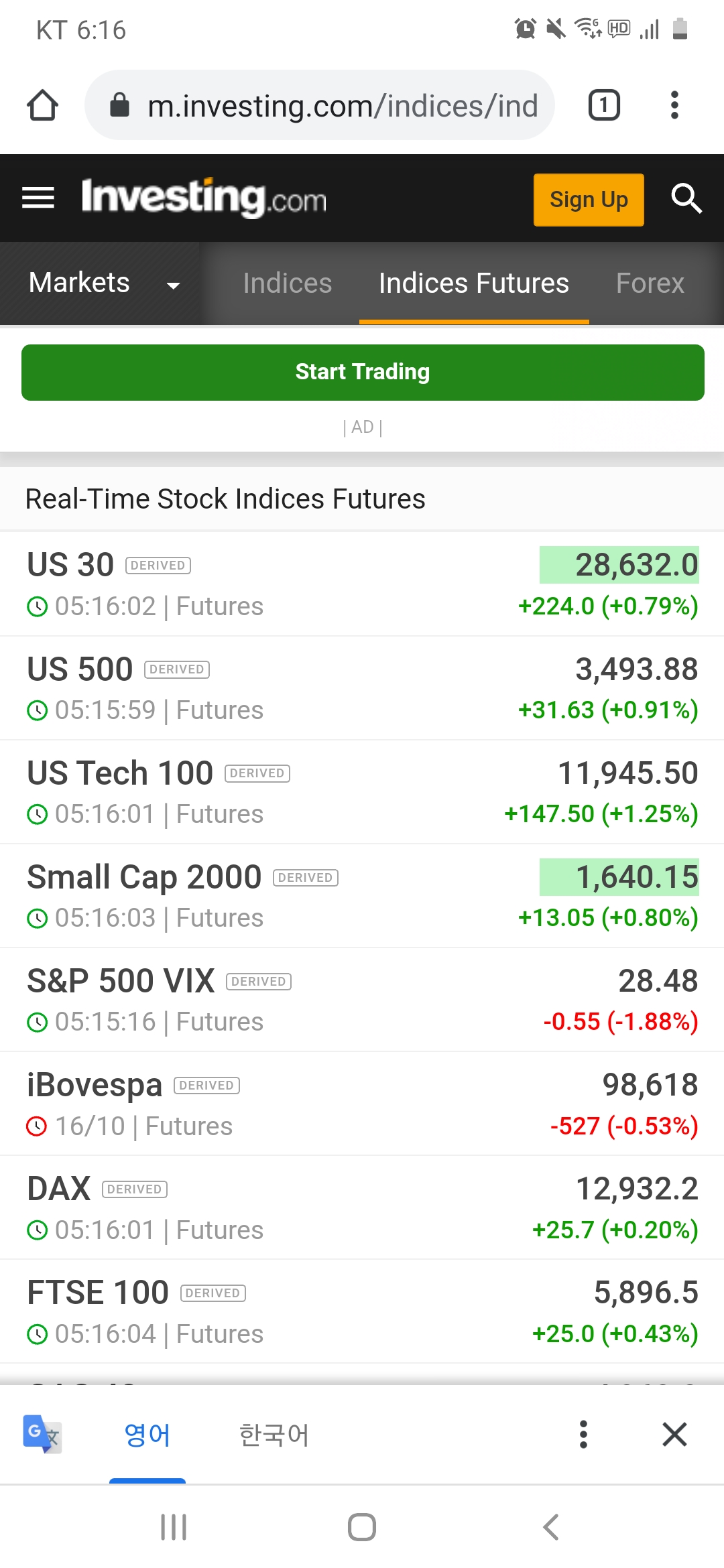Switch to the Forex tab

coord(650,283)
